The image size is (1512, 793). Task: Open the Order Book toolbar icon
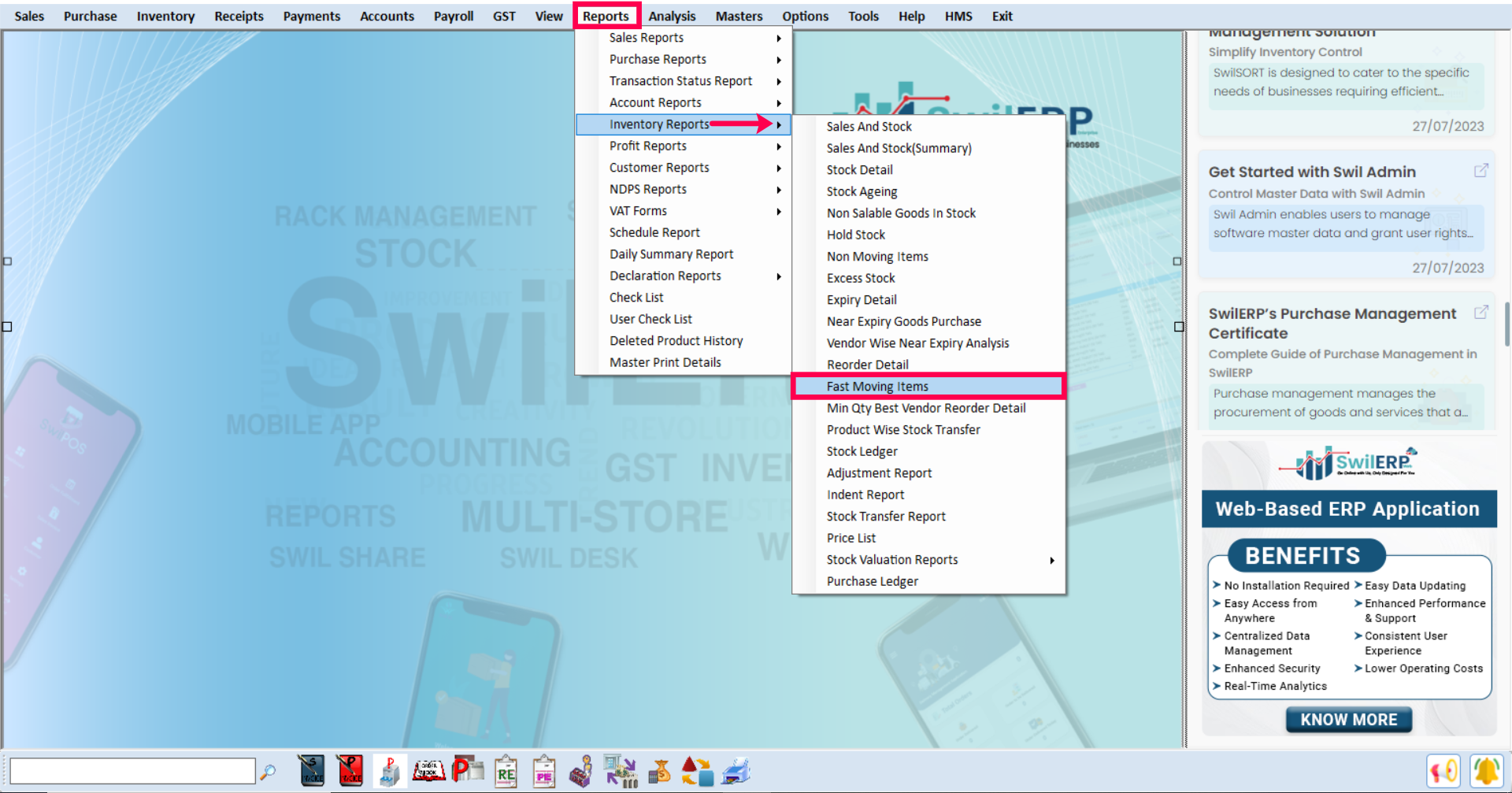(428, 771)
